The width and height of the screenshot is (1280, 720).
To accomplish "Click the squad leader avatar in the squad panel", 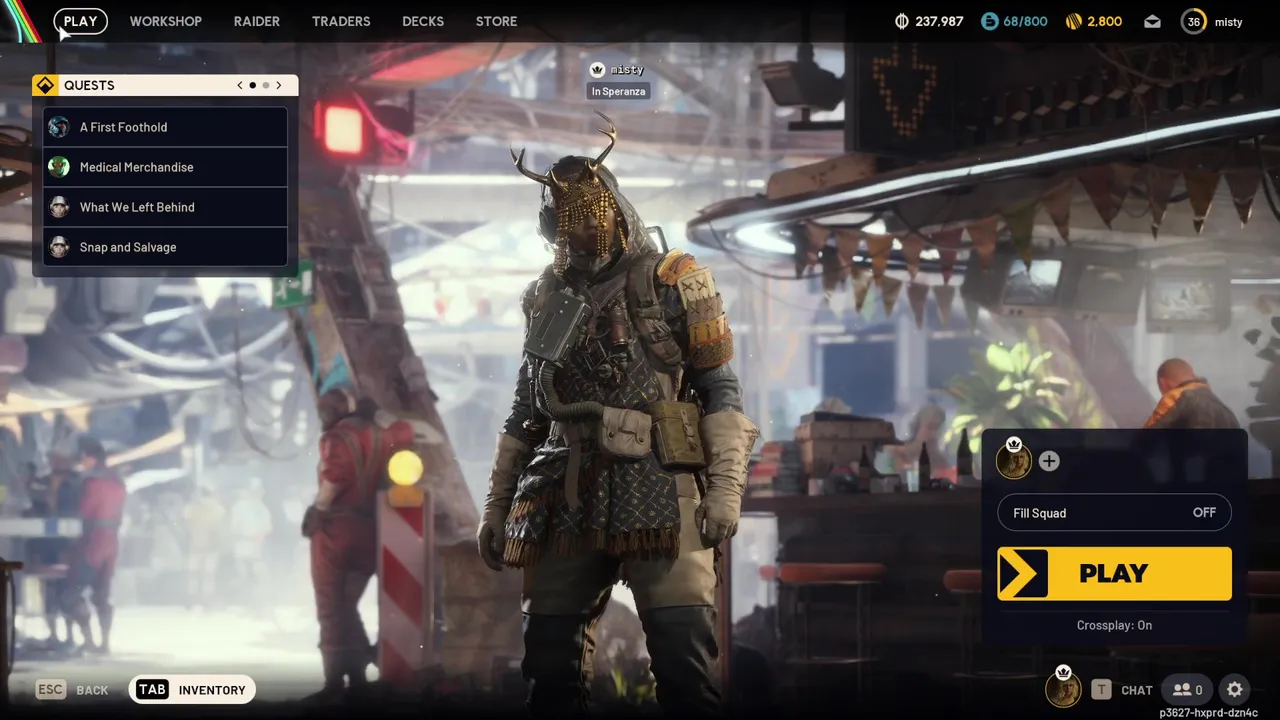I will [x=1014, y=461].
